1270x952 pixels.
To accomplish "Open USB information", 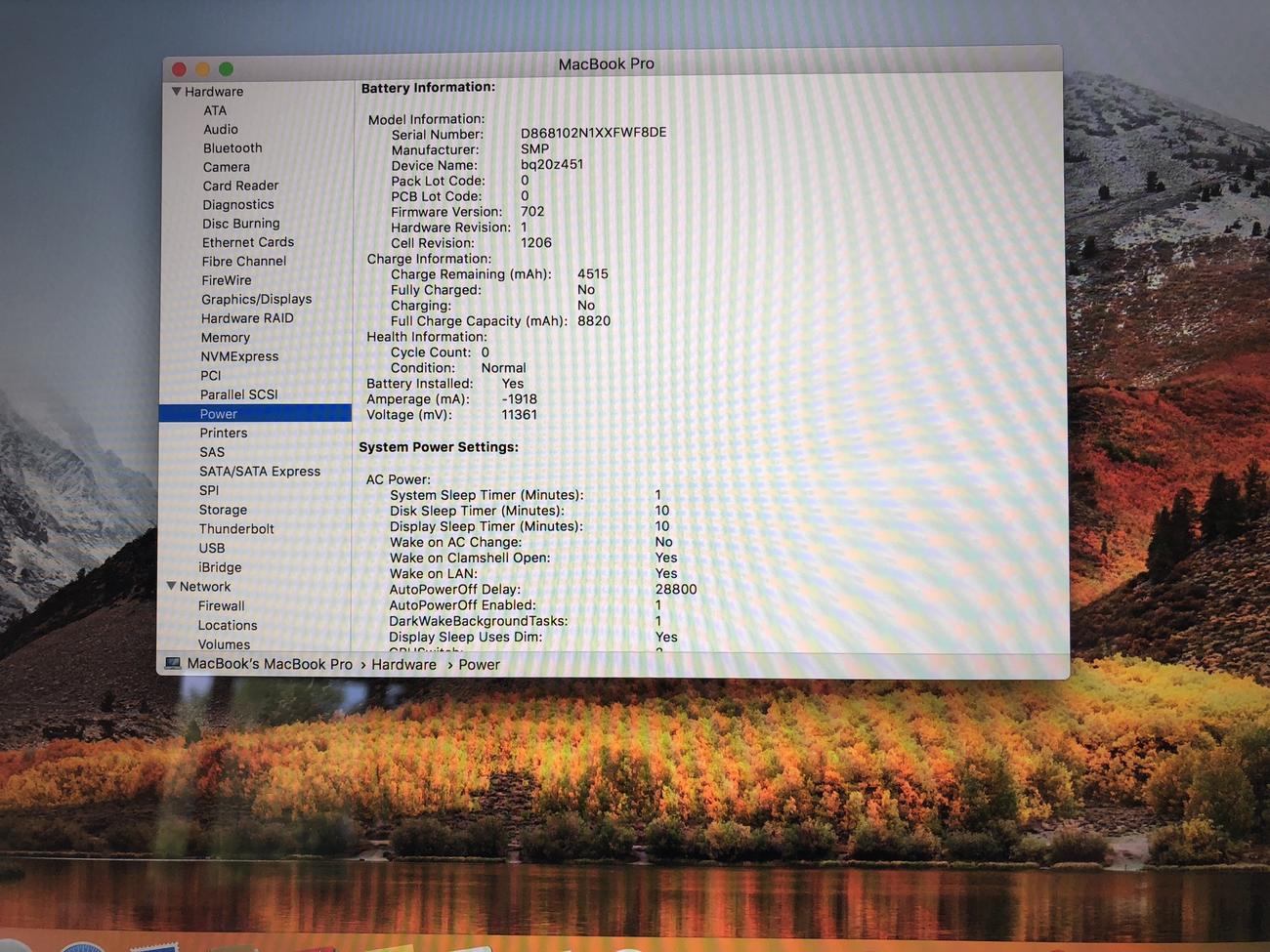I will click(212, 549).
